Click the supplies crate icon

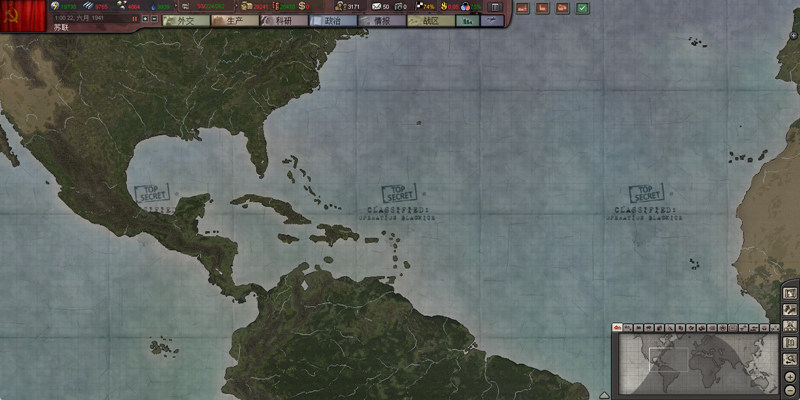tap(247, 7)
